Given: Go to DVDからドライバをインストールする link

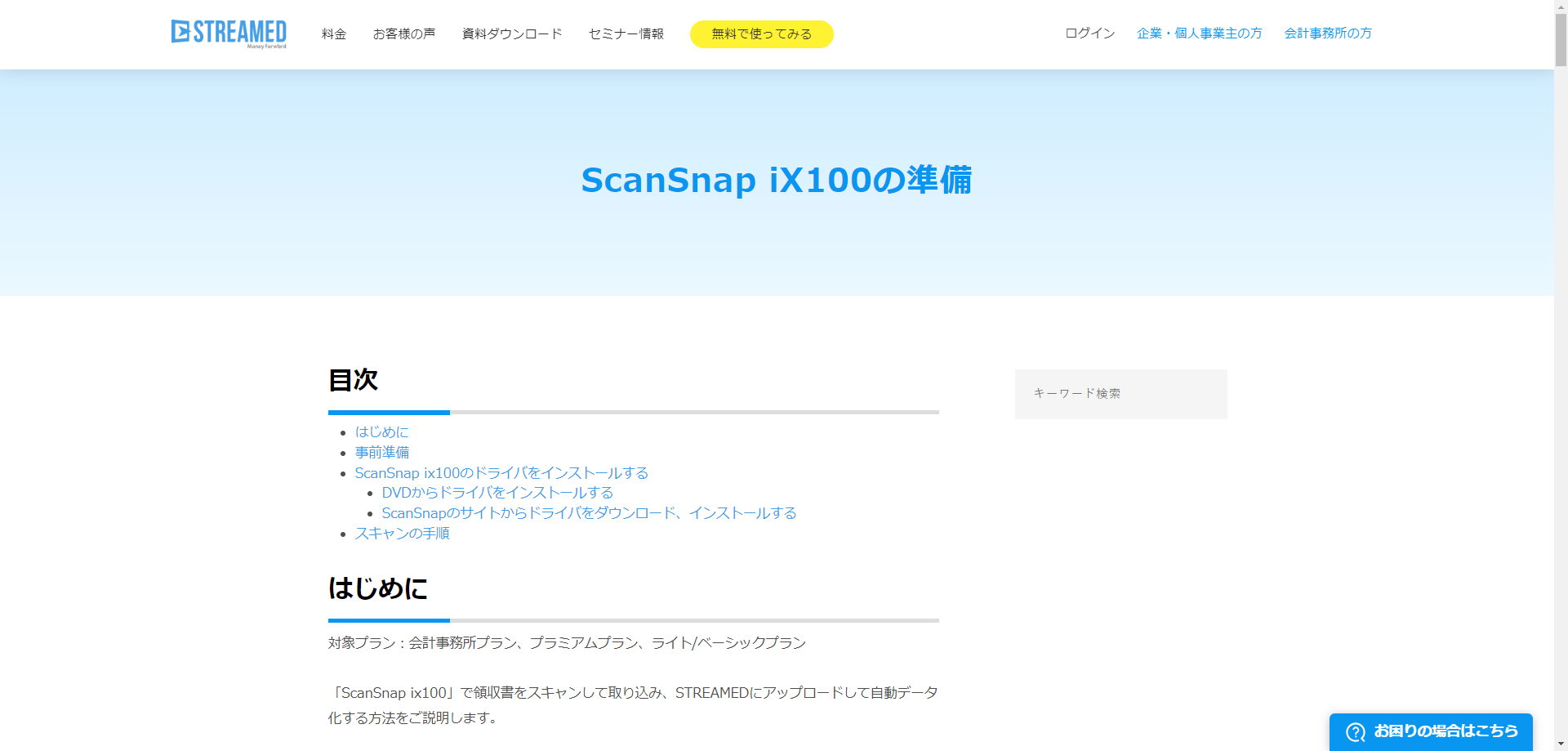Looking at the screenshot, I should click(497, 493).
